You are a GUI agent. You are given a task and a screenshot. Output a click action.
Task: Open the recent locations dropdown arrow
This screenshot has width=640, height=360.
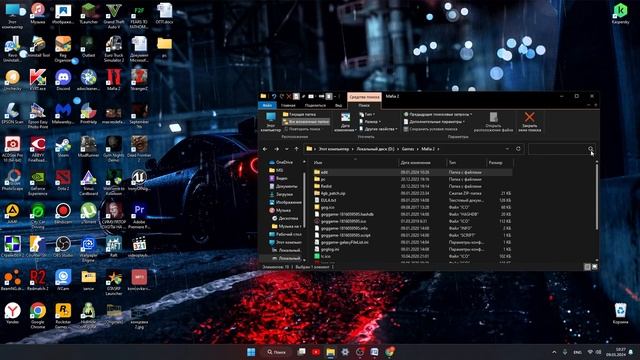(287, 149)
